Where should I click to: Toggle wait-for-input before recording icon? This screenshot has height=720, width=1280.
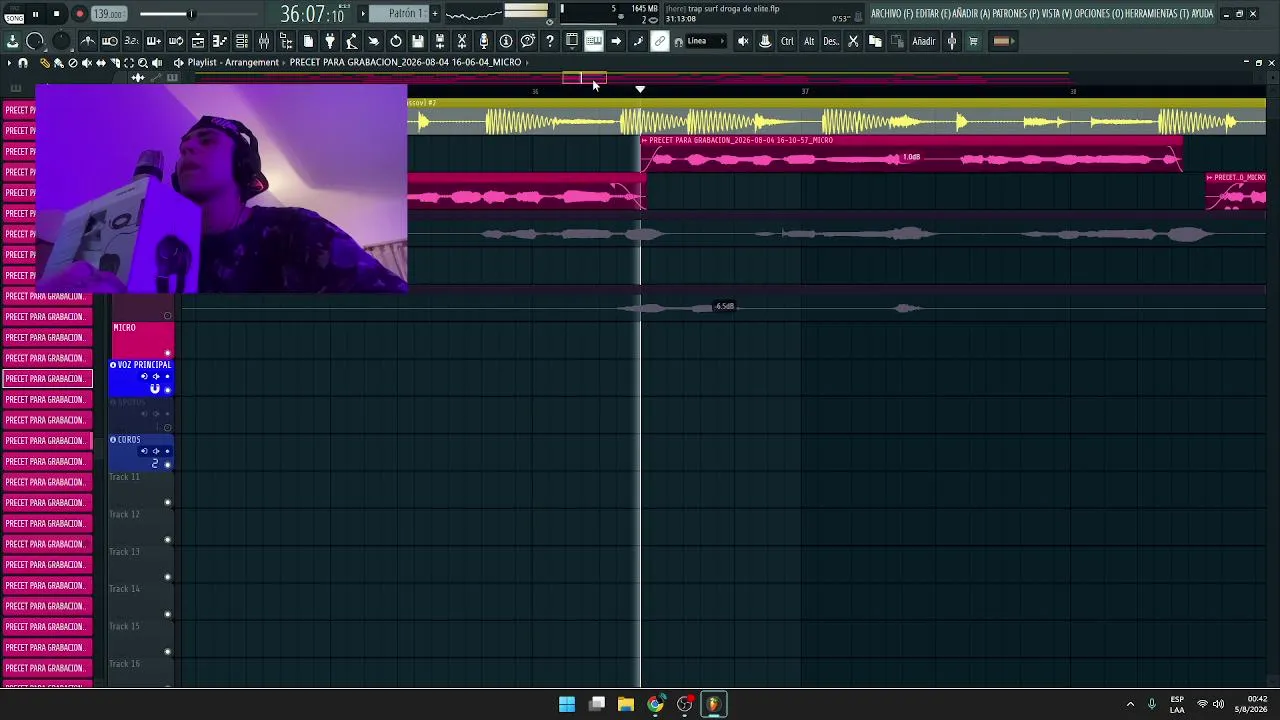coord(110,41)
